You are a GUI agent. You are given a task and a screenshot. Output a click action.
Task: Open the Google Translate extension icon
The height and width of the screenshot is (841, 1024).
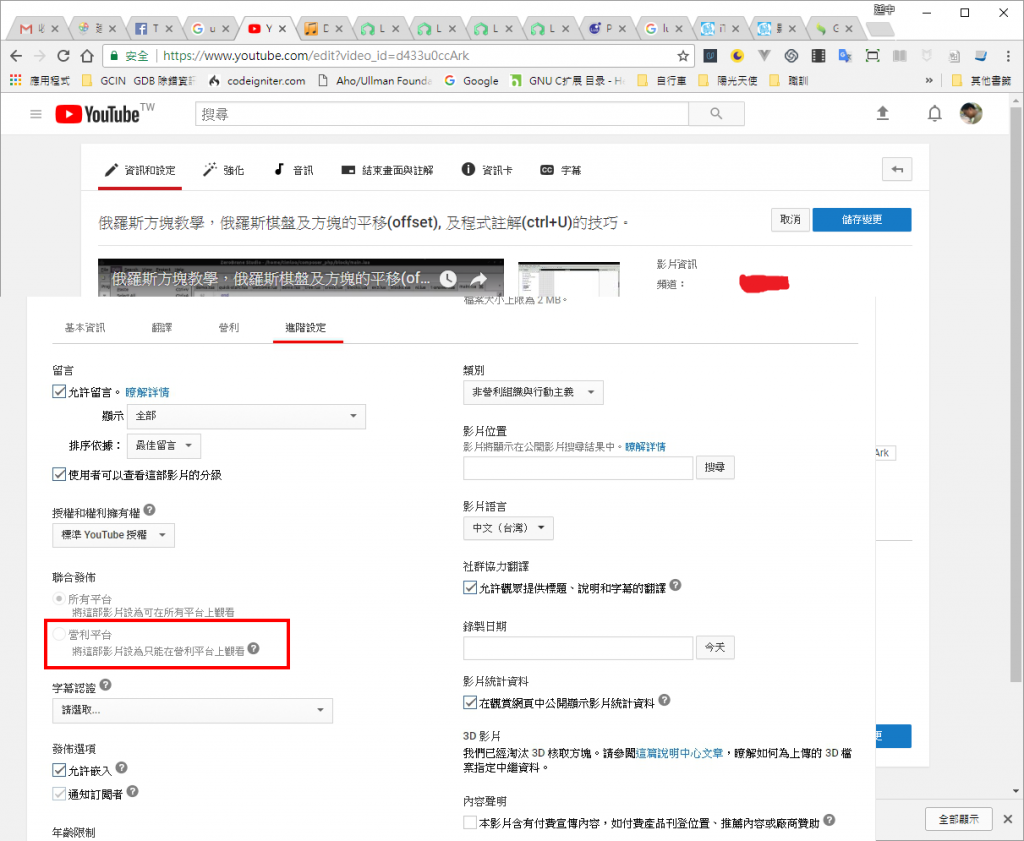click(845, 56)
